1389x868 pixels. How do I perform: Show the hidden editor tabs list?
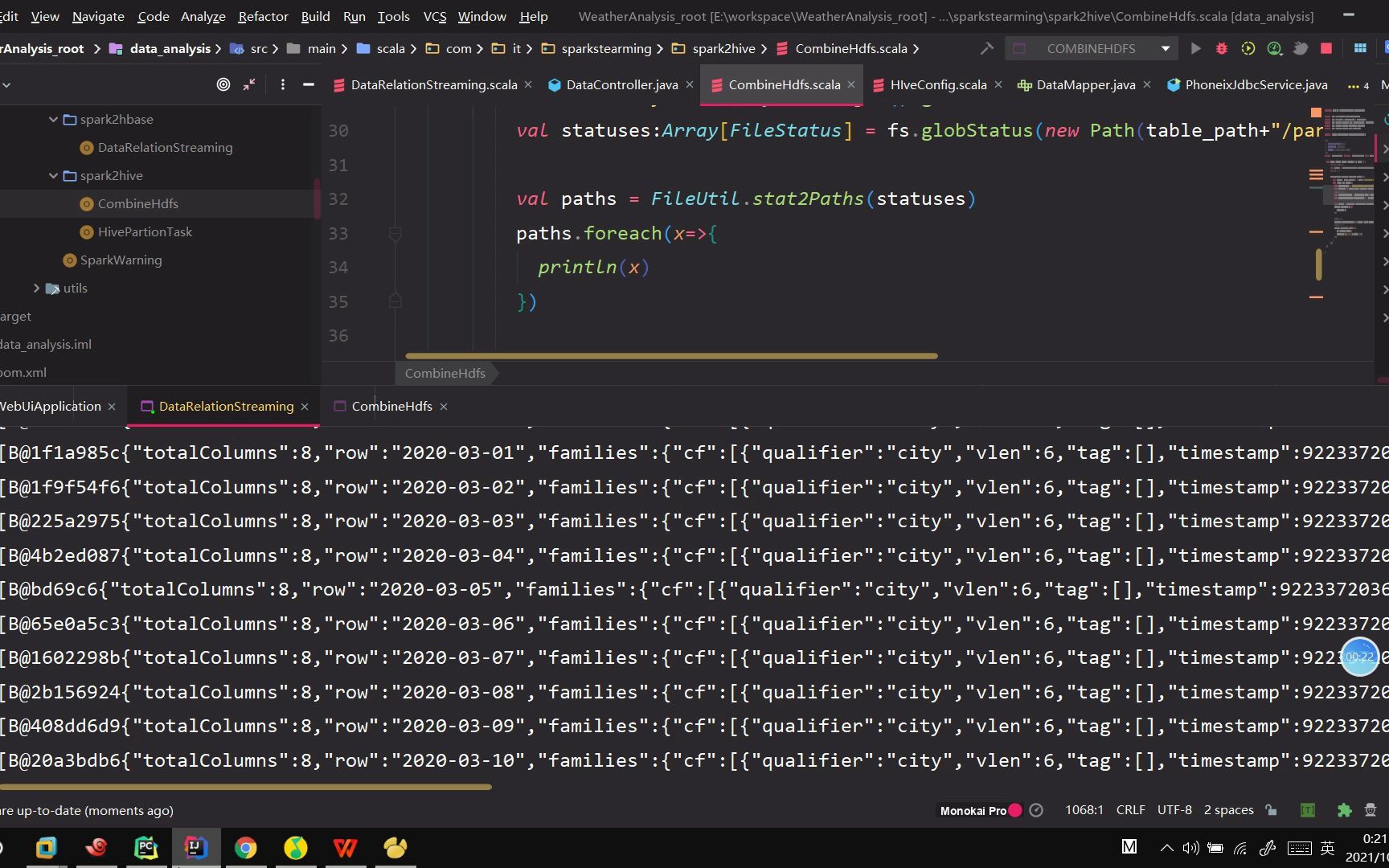1358,85
